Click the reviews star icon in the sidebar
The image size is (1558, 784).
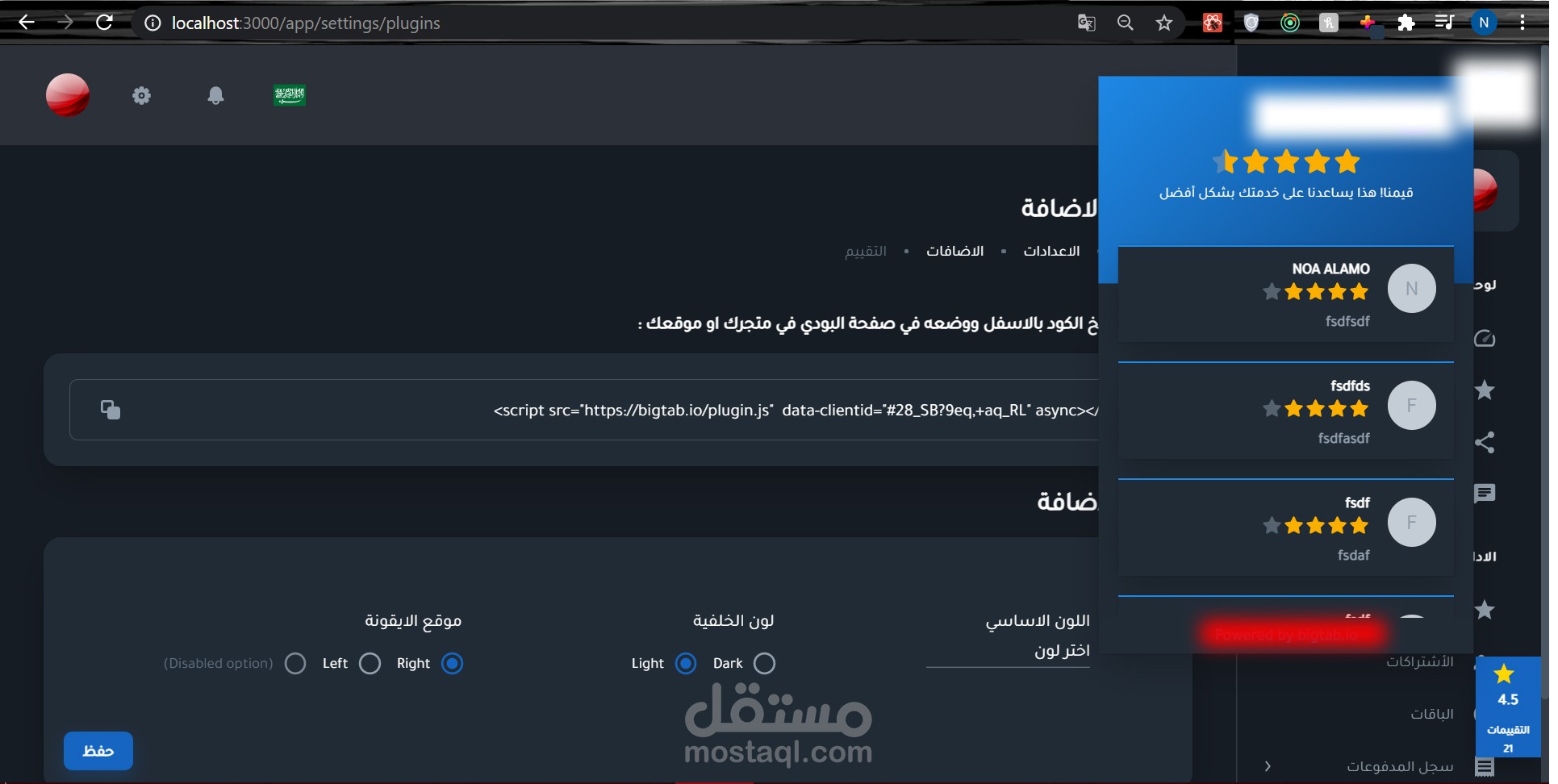pyautogui.click(x=1485, y=390)
